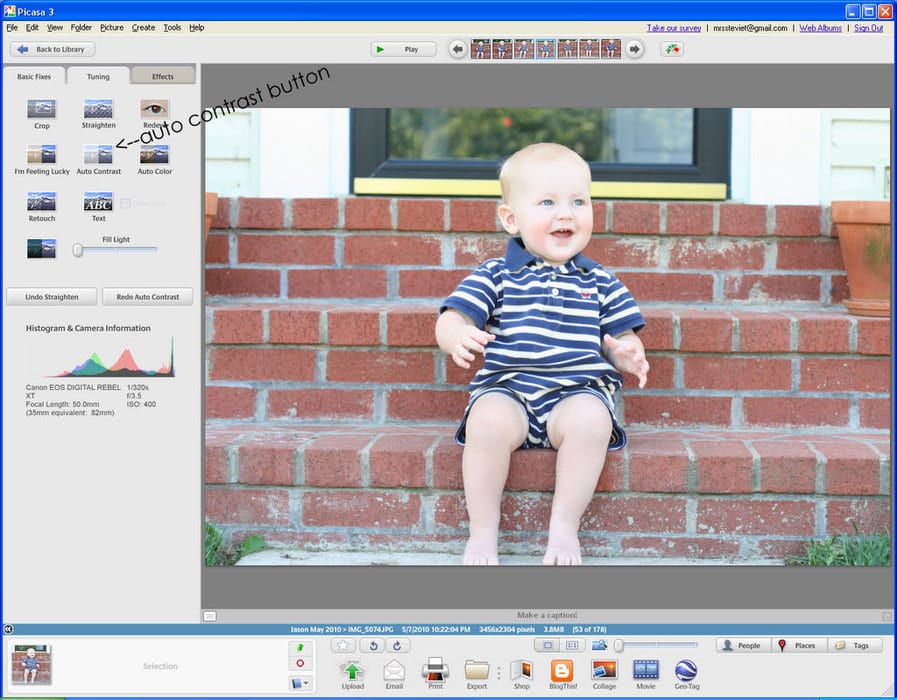Open Collage from the bottom toolbar

coord(604,671)
